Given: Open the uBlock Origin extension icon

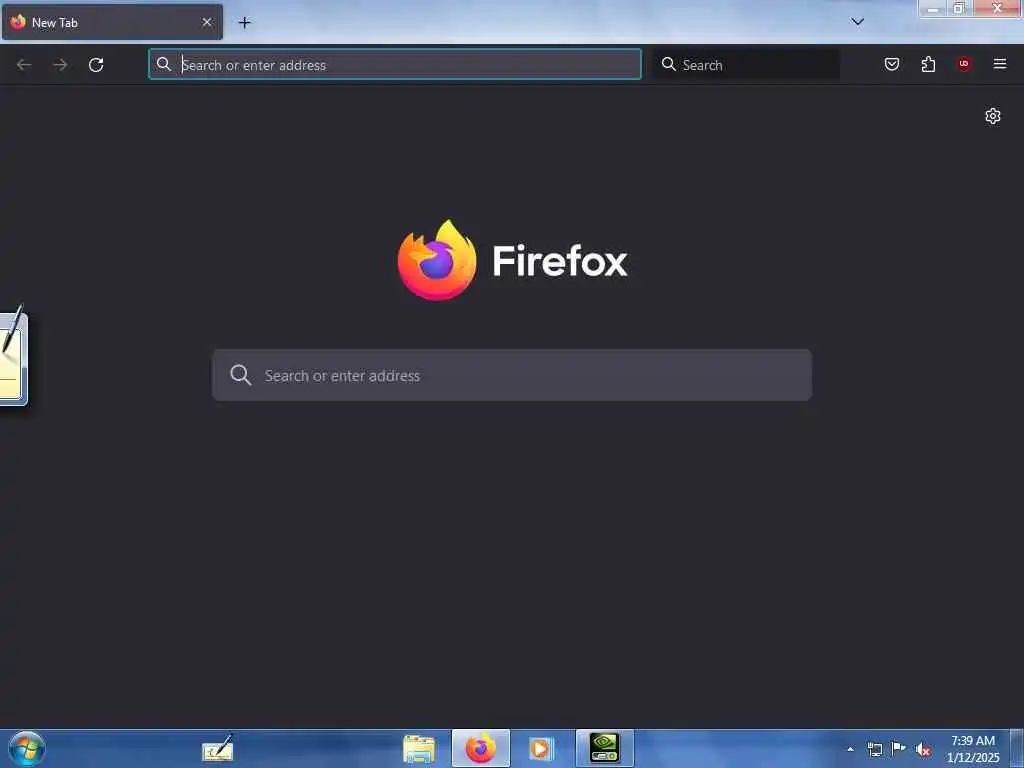Looking at the screenshot, I should click(x=964, y=64).
